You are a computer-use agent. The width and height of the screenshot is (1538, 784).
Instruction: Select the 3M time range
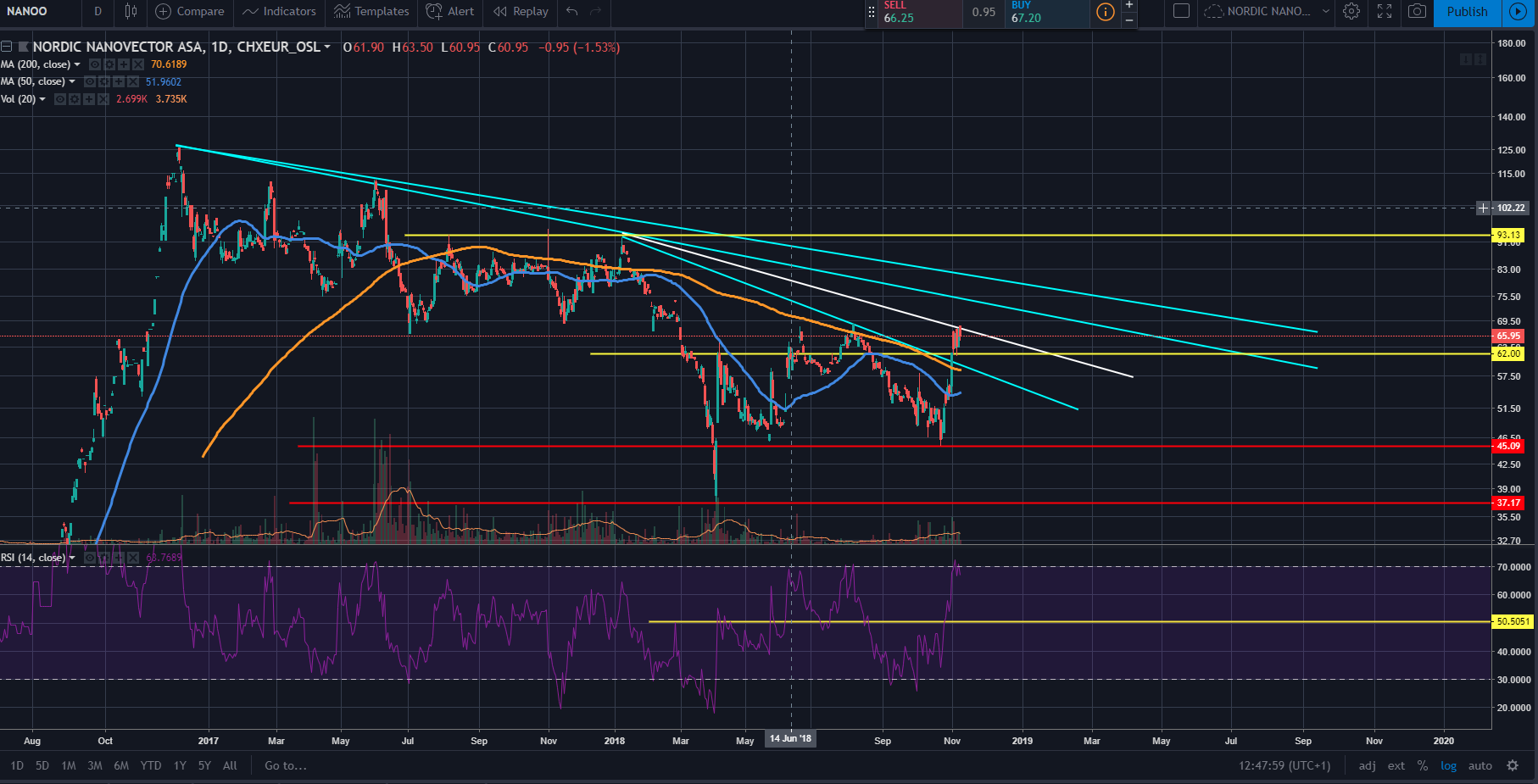point(95,765)
